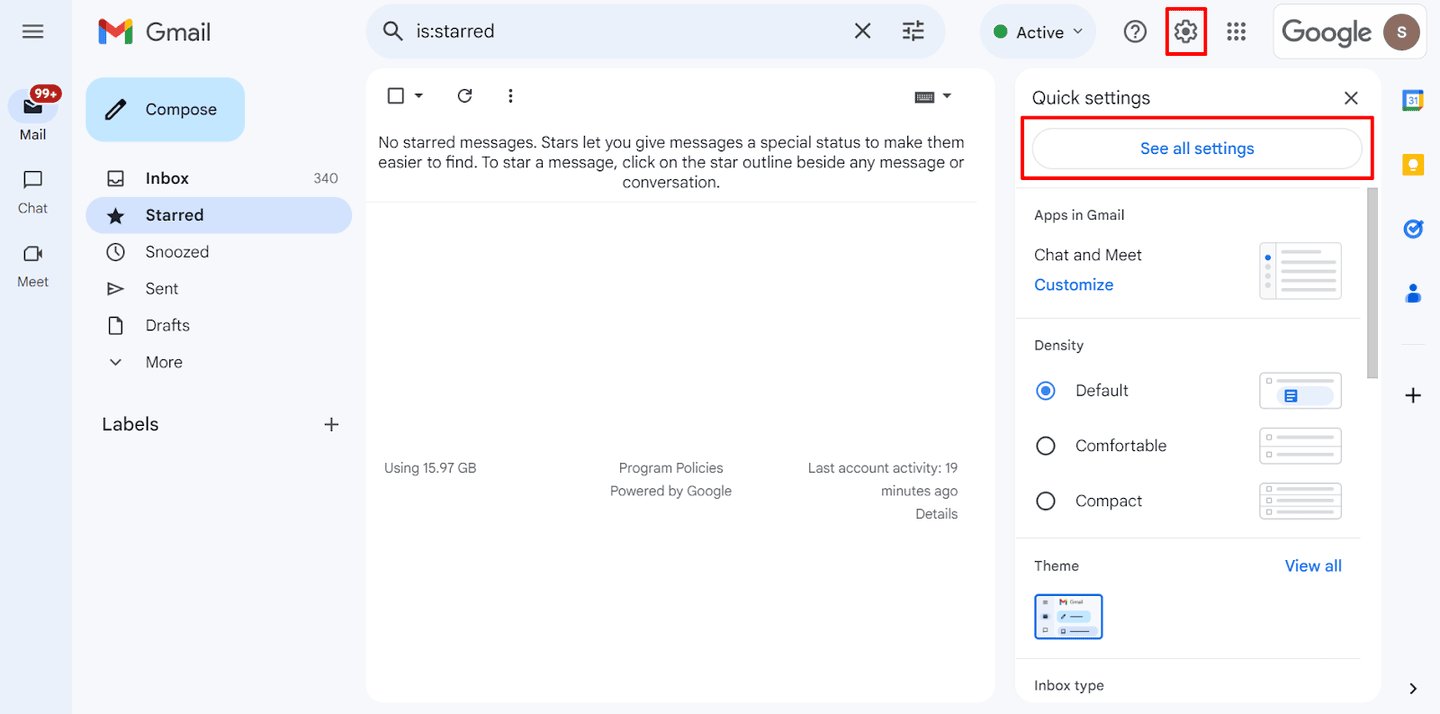Hide side panel with the bottom chevron
This screenshot has height=714, width=1440.
[1413, 688]
